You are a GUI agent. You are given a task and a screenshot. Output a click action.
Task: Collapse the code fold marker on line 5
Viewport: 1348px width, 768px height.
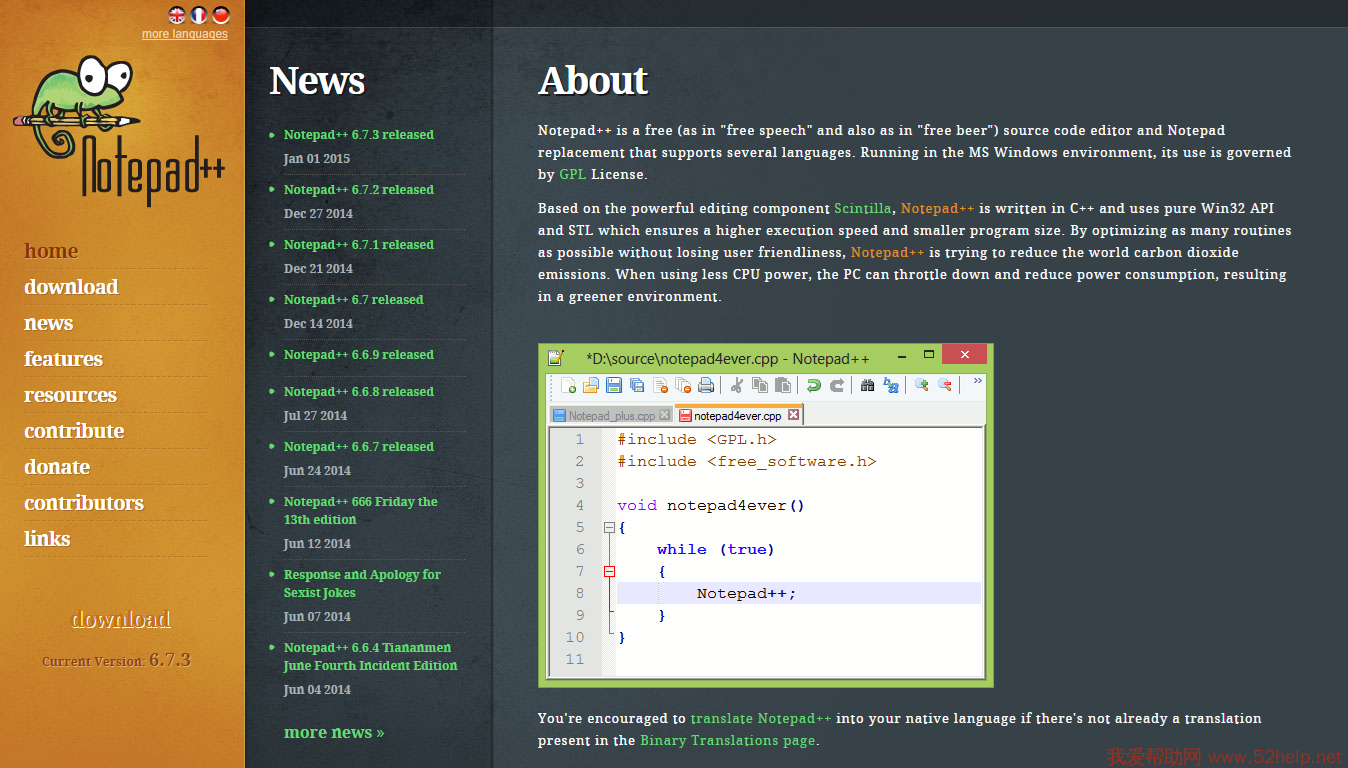pyautogui.click(x=609, y=527)
